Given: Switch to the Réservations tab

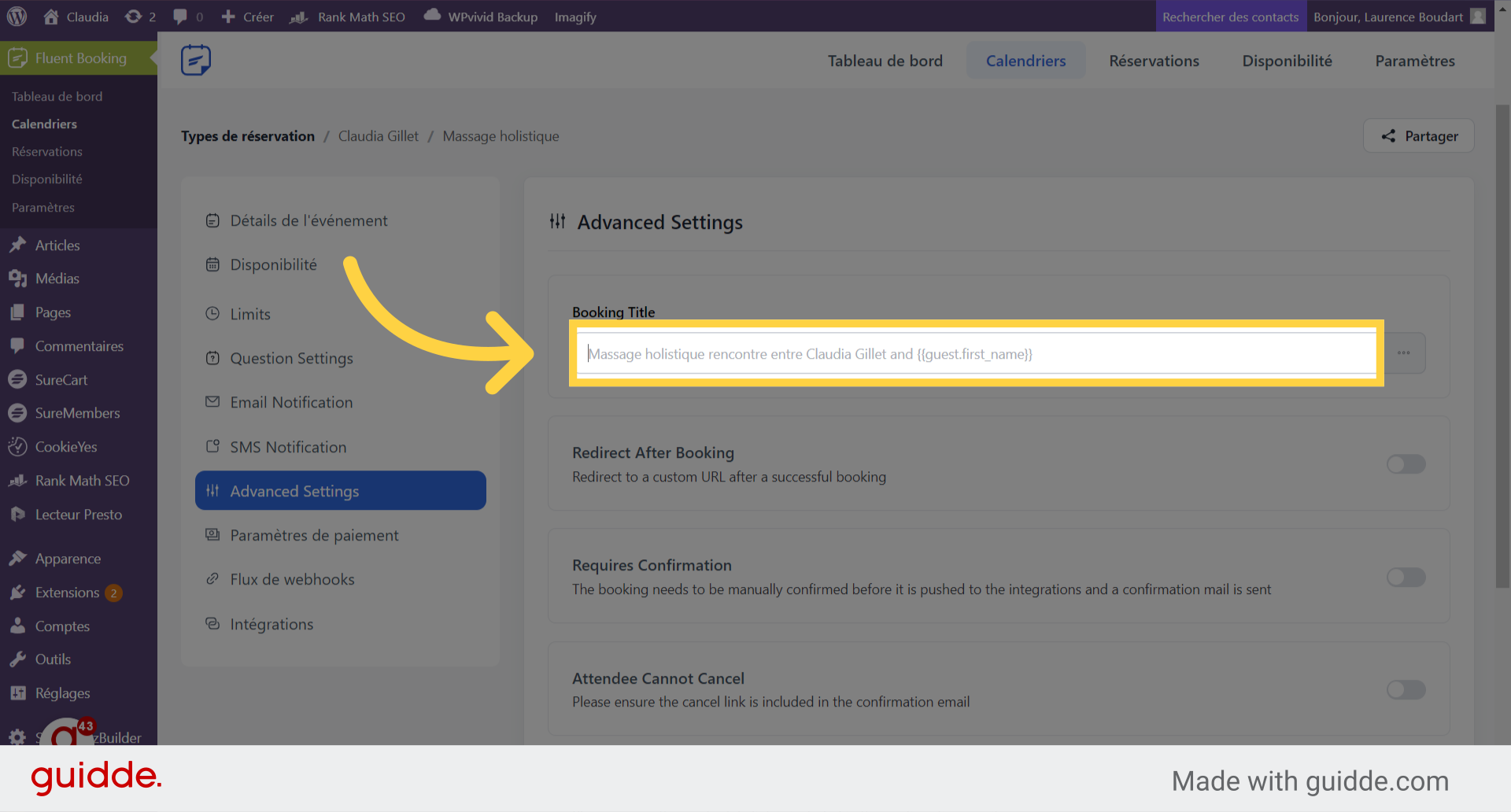Looking at the screenshot, I should tap(1154, 61).
